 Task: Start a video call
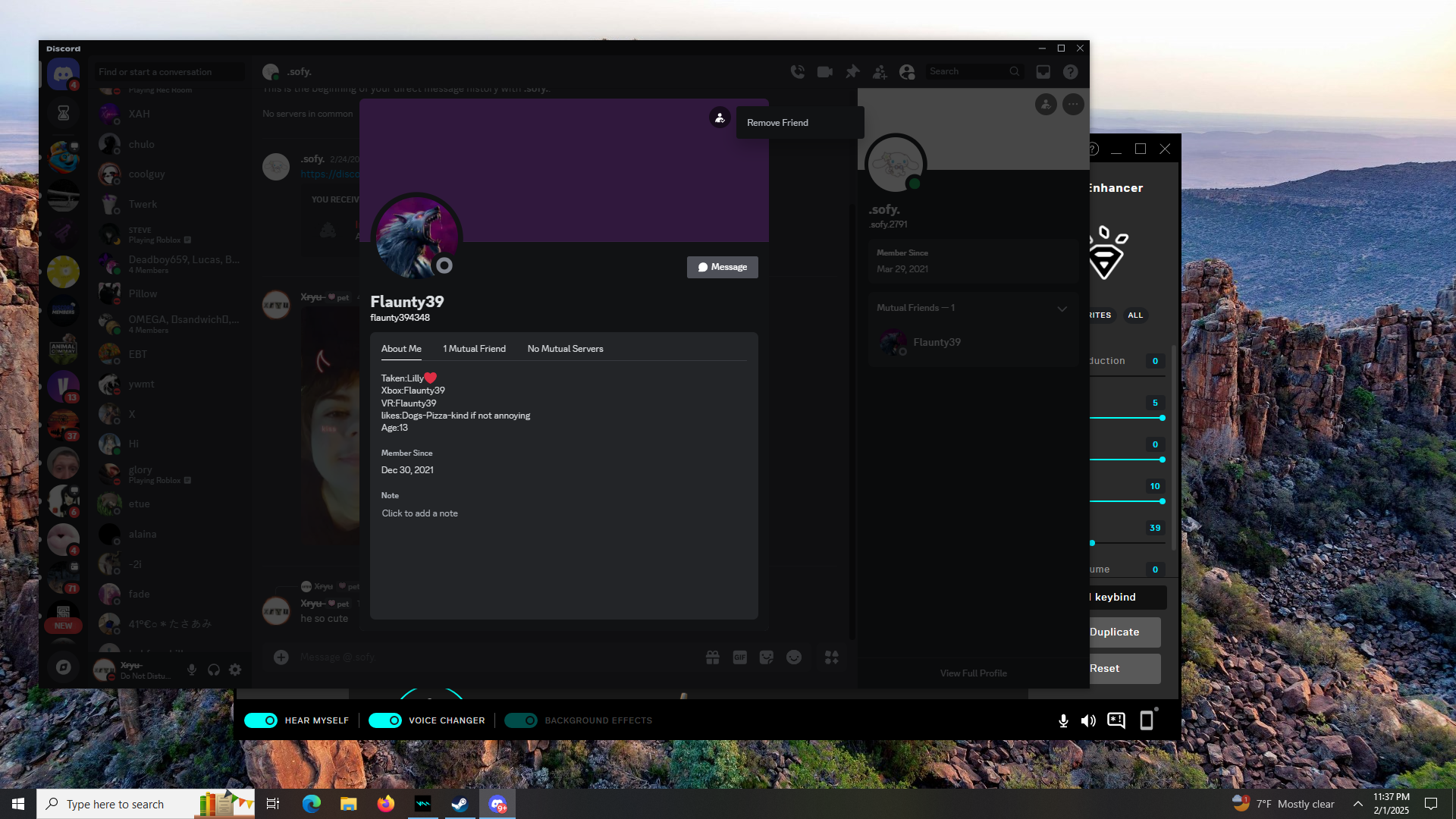point(824,71)
